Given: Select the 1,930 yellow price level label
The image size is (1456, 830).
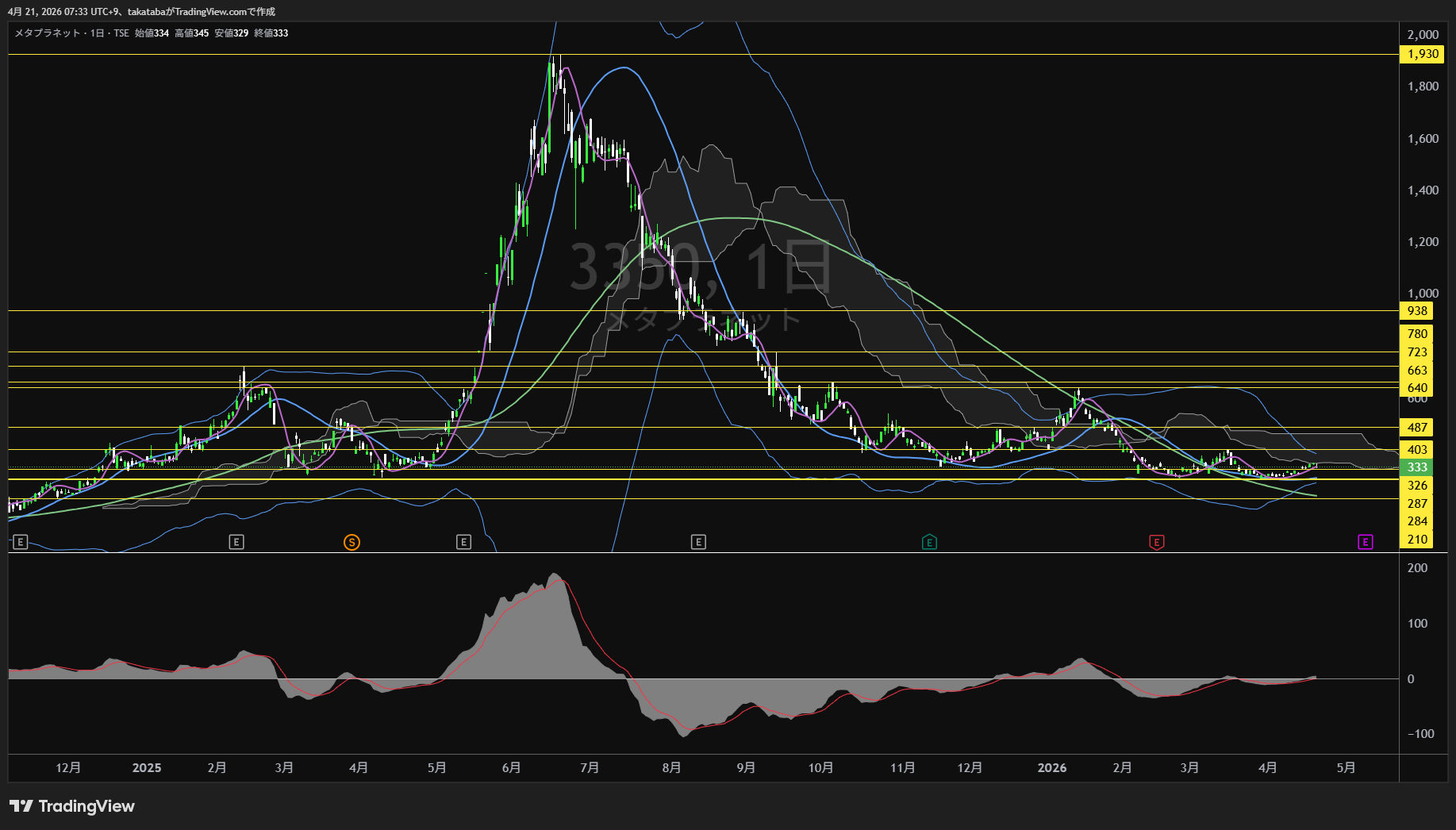Looking at the screenshot, I should (1422, 54).
